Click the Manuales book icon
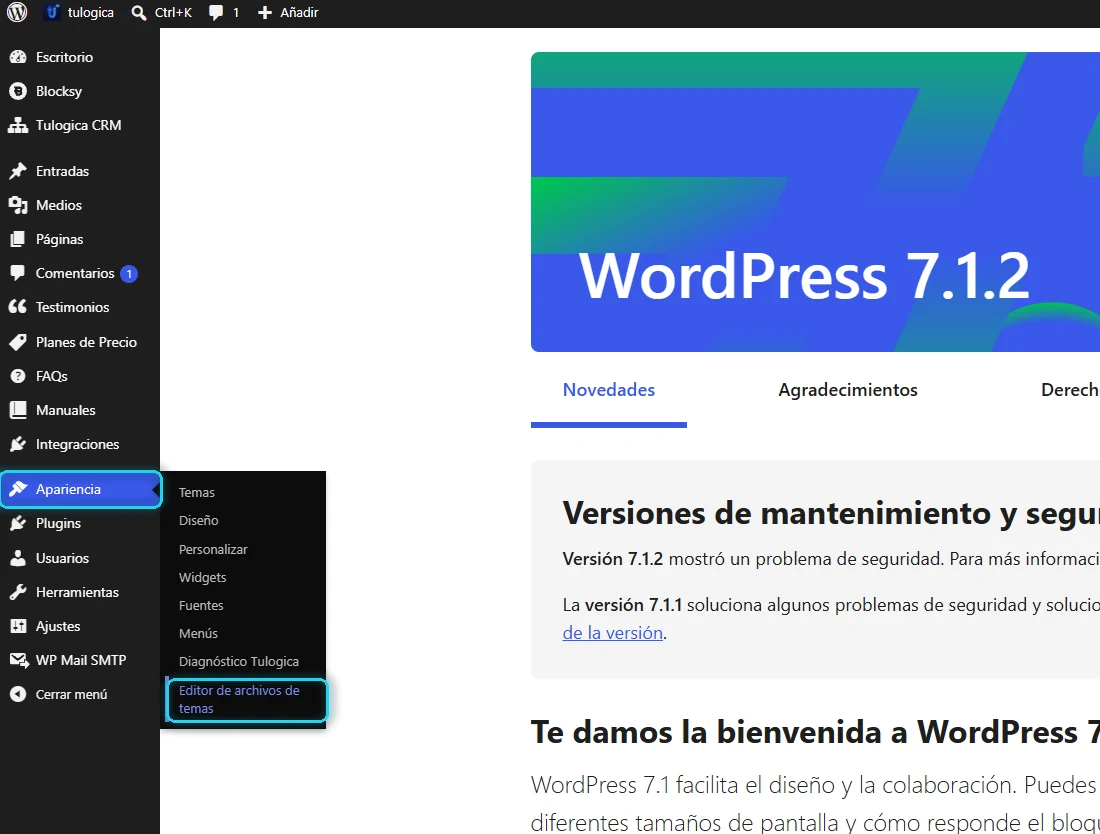Viewport: 1100px width, 834px height. 18,410
